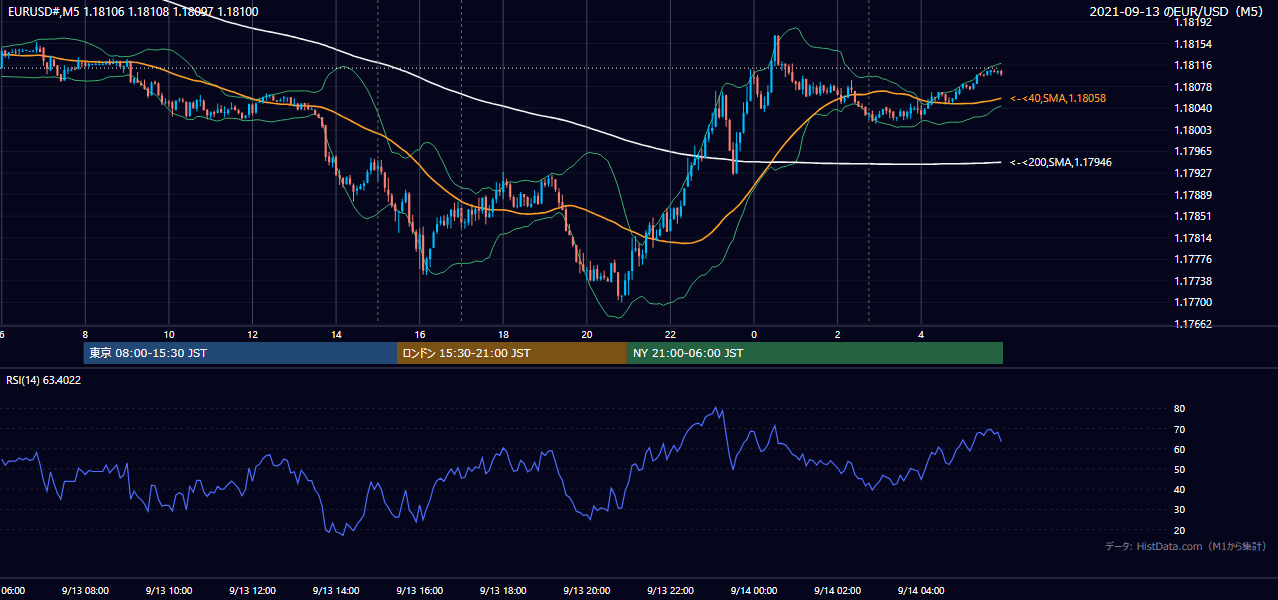The height and width of the screenshot is (600, 1278).
Task: Click price axis value 1.18078
Action: coord(1194,87)
